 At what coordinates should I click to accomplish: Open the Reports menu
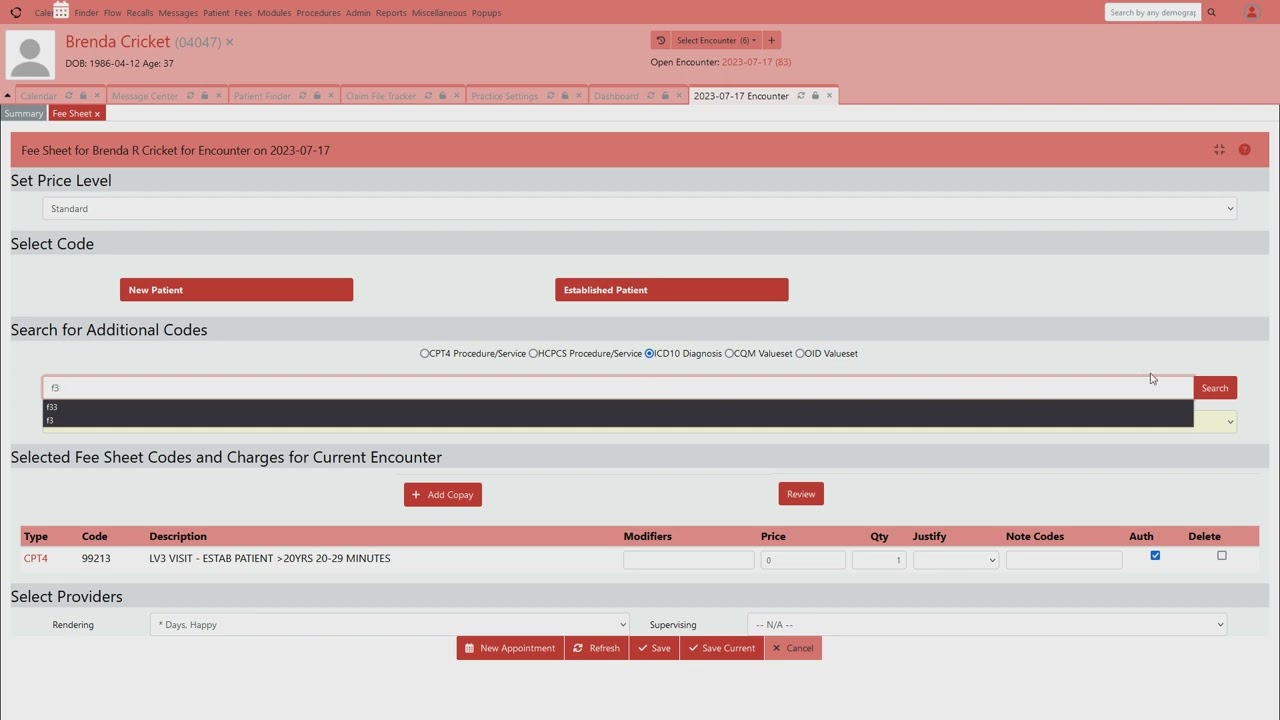[x=391, y=13]
